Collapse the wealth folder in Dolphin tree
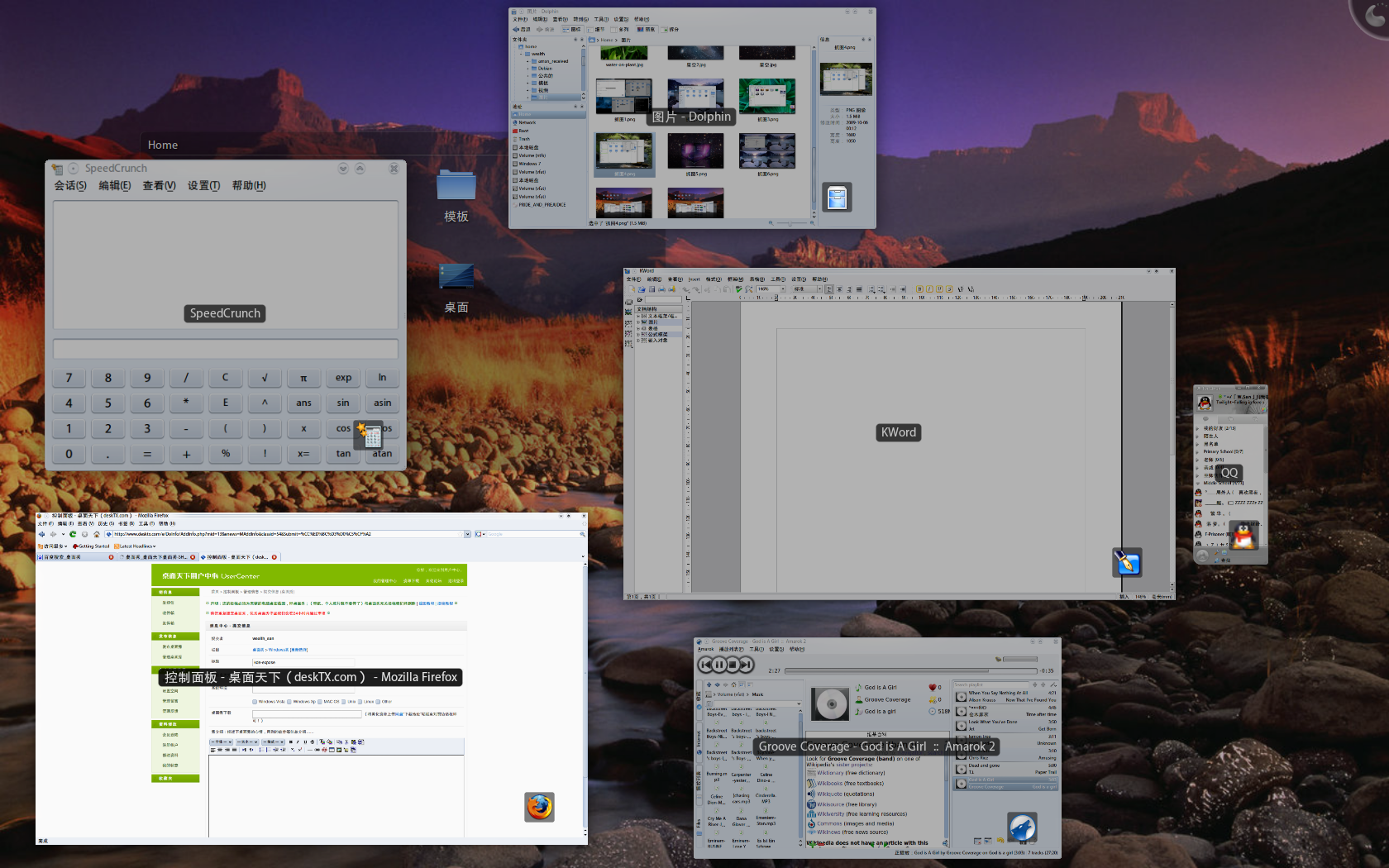1389x868 pixels. click(x=522, y=54)
